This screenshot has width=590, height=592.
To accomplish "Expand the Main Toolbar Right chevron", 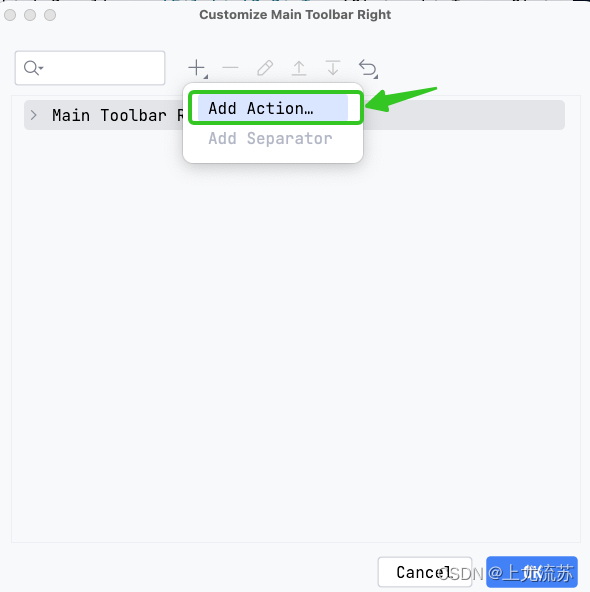I will point(34,115).
